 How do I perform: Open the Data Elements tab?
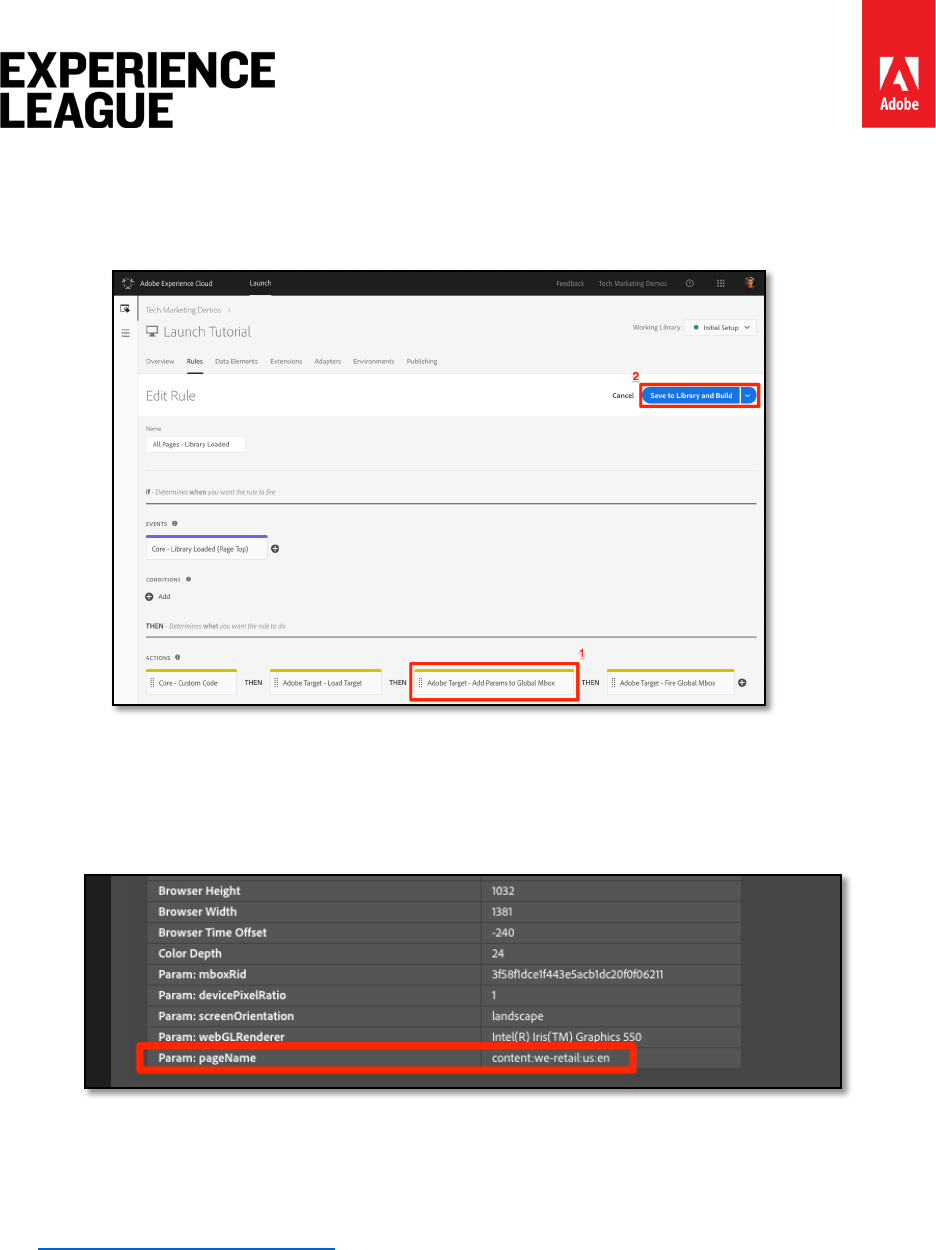(x=236, y=361)
